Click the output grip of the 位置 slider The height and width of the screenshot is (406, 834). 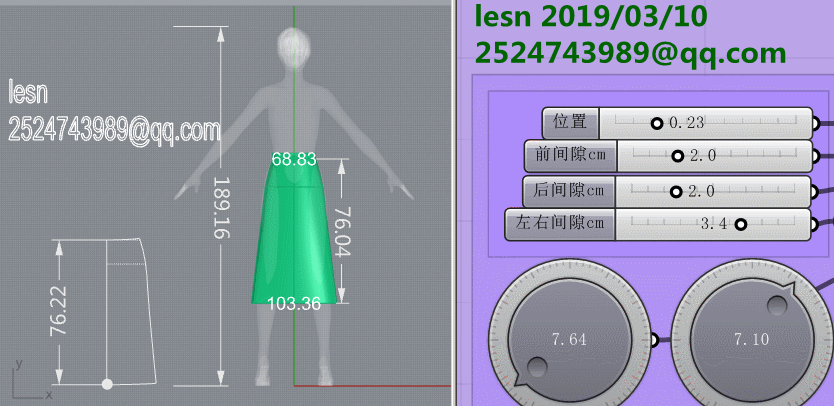815,124
